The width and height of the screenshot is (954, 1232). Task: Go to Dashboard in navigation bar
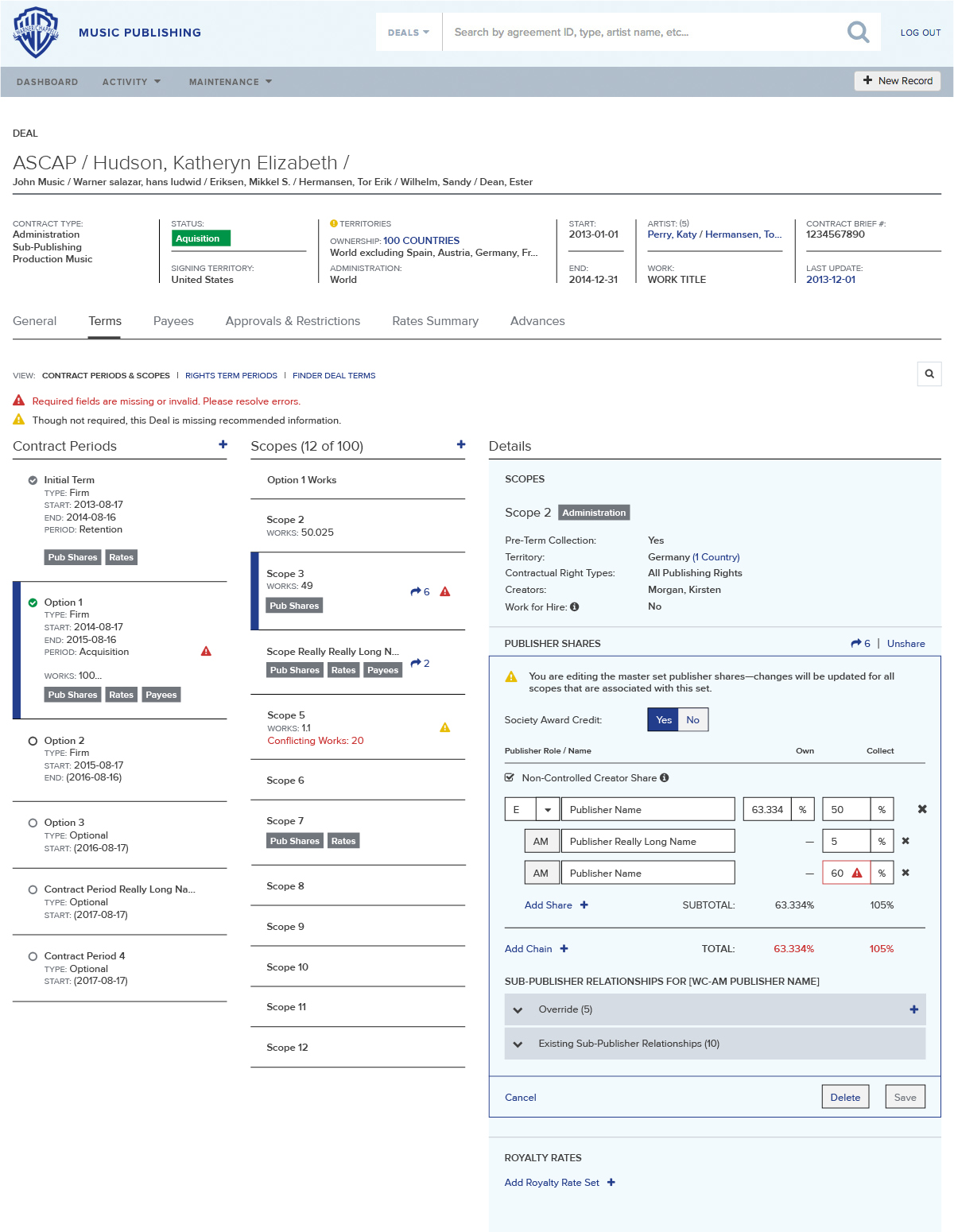(x=48, y=82)
